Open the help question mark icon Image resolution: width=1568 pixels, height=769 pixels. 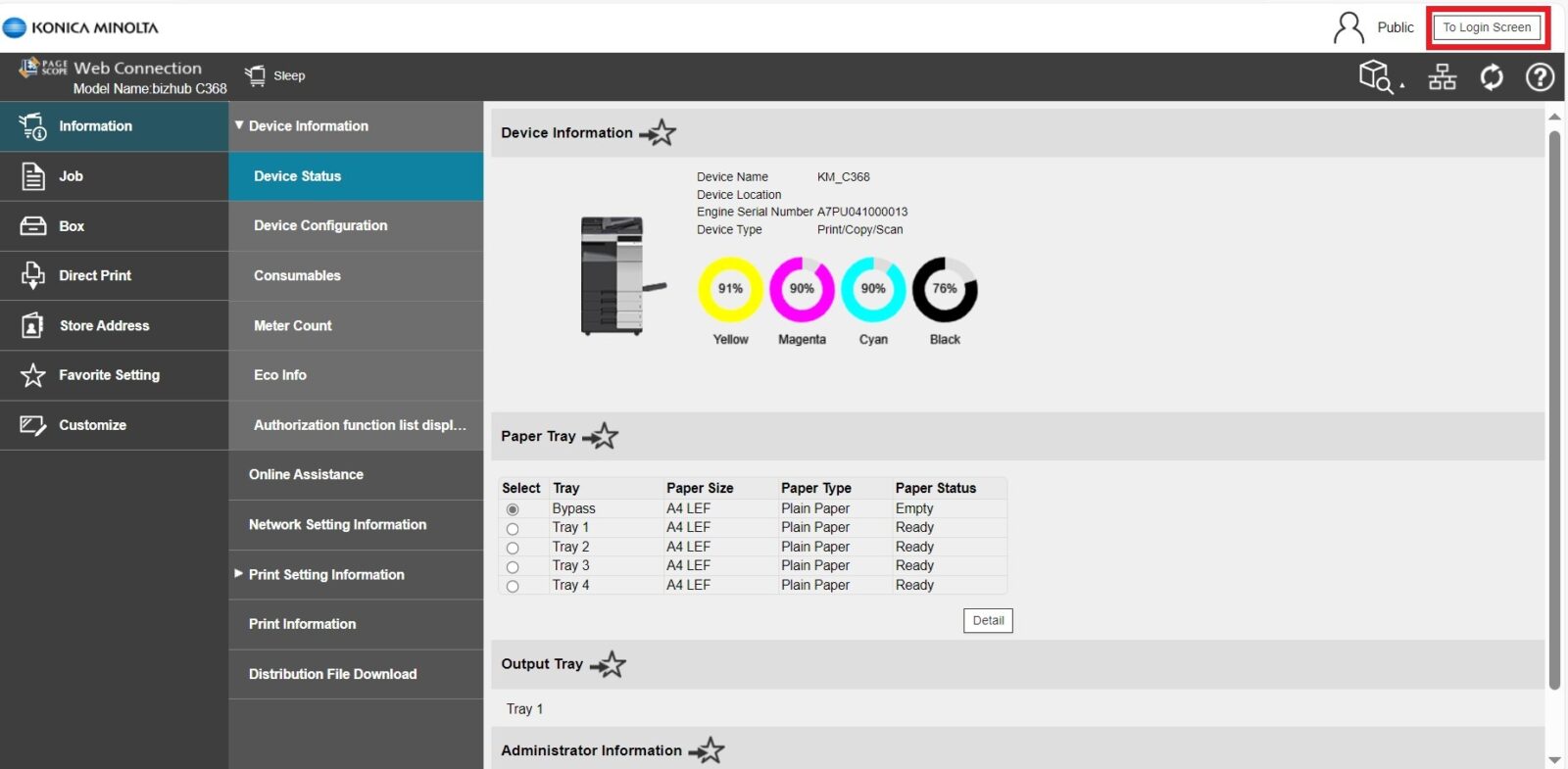coord(1540,76)
